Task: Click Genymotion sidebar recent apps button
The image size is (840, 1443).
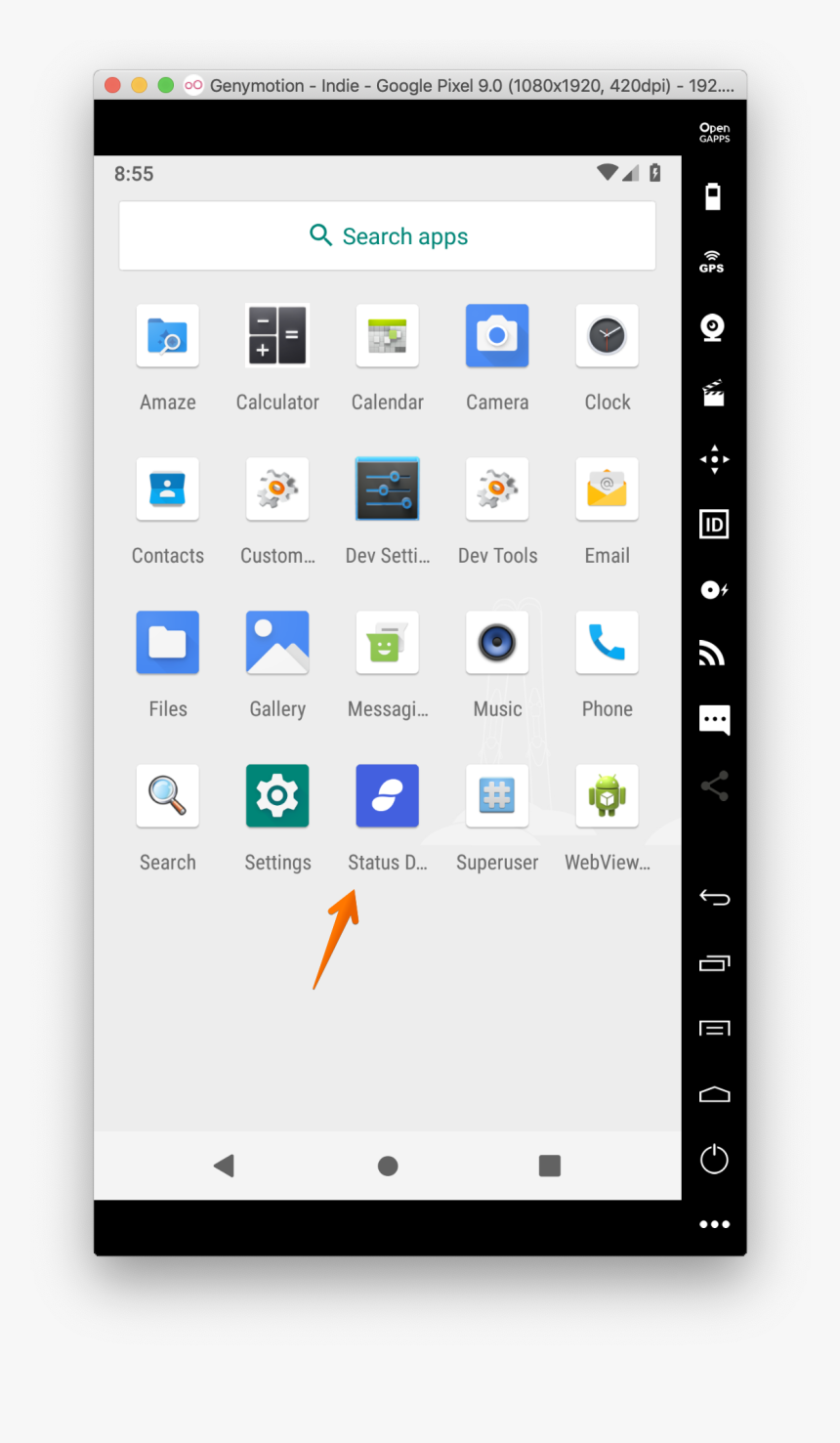Action: pyautogui.click(x=714, y=963)
